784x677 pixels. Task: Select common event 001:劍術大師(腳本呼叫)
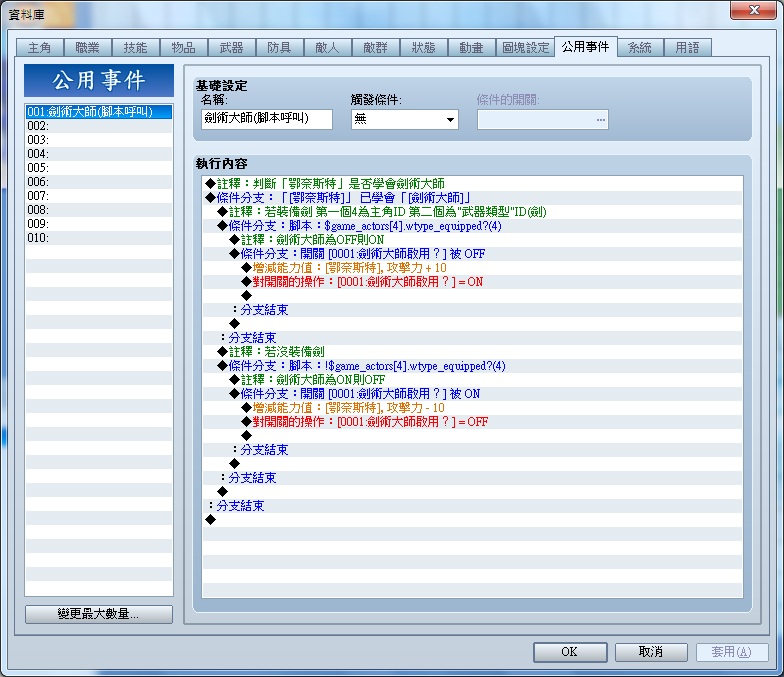pos(98,112)
